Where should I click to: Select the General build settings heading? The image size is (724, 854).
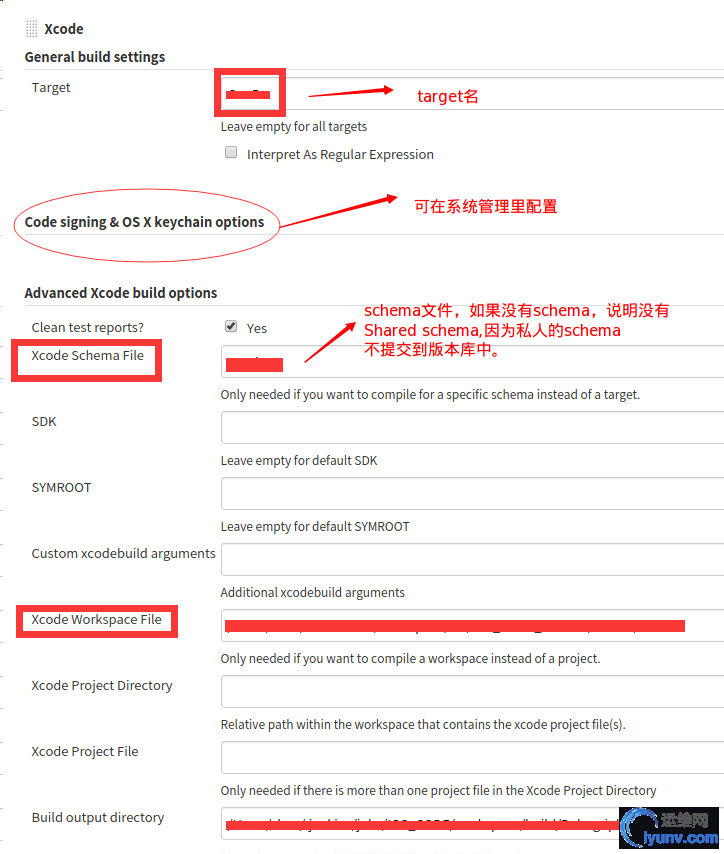point(95,57)
